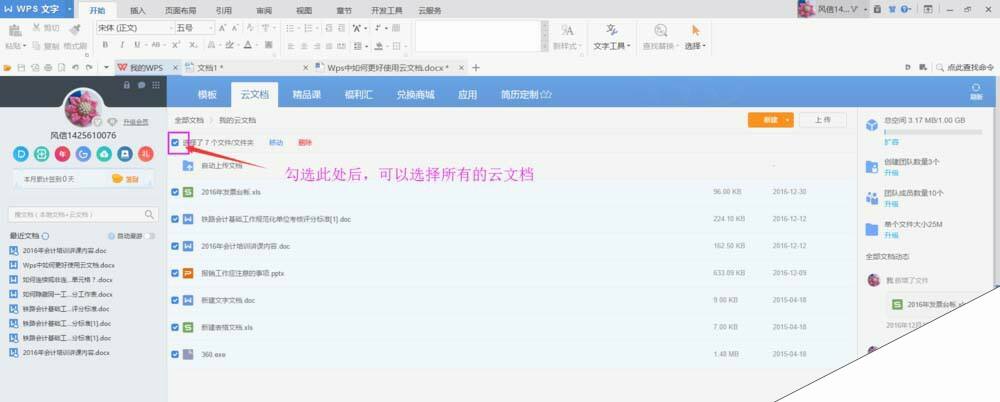The width and height of the screenshot is (1000, 402).
Task: Click the 签到 sign-in button
Action: (x=126, y=179)
